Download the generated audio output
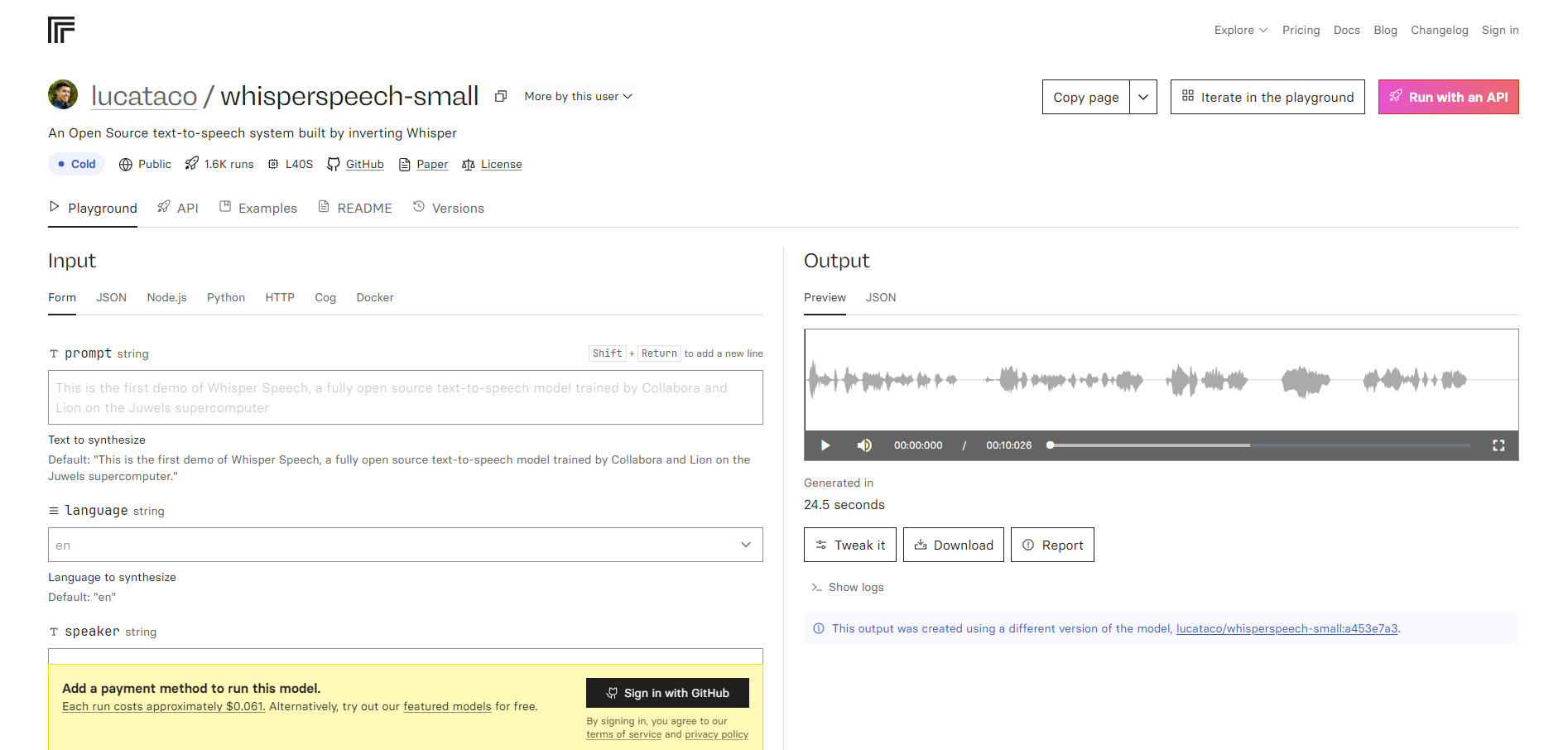 (x=954, y=545)
